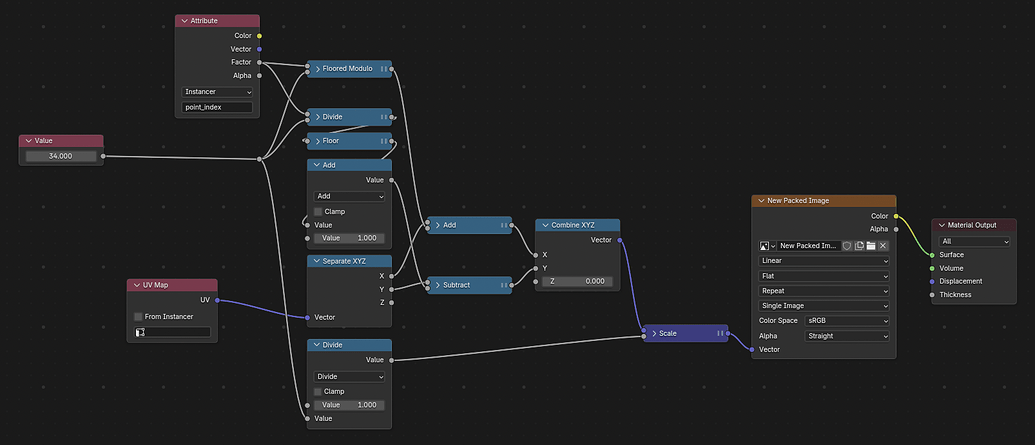Click the Material Output Thickness socket
Screen dimensions: 1035x445
pos(932,294)
